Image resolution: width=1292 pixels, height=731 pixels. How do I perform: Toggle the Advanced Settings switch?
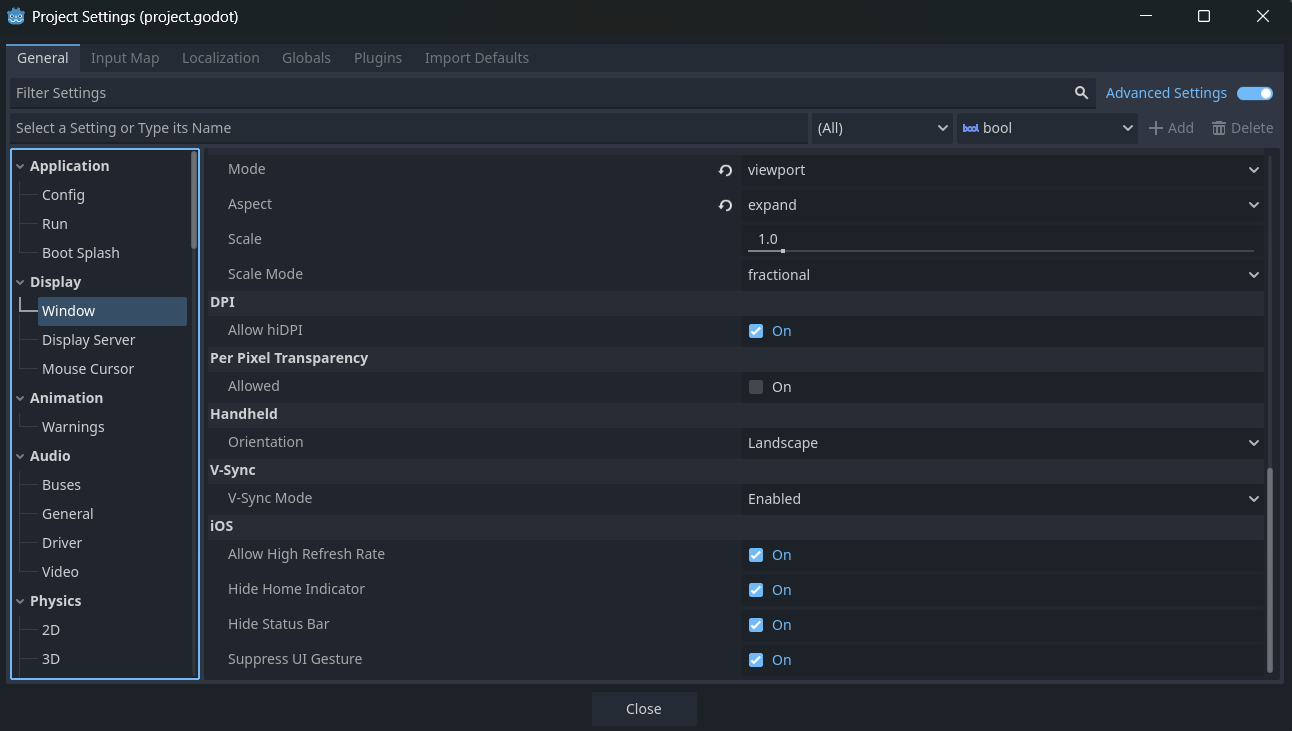pos(1255,93)
